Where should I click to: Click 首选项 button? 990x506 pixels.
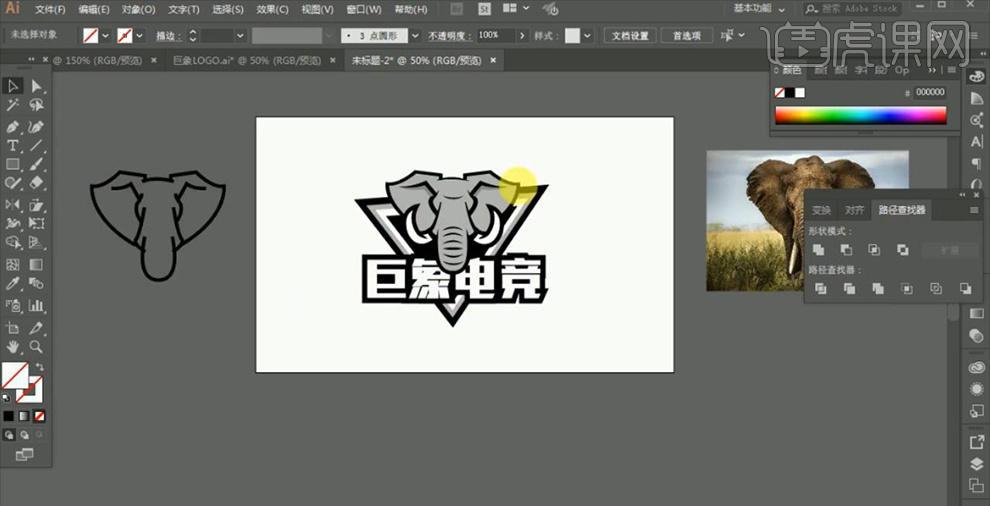click(686, 36)
